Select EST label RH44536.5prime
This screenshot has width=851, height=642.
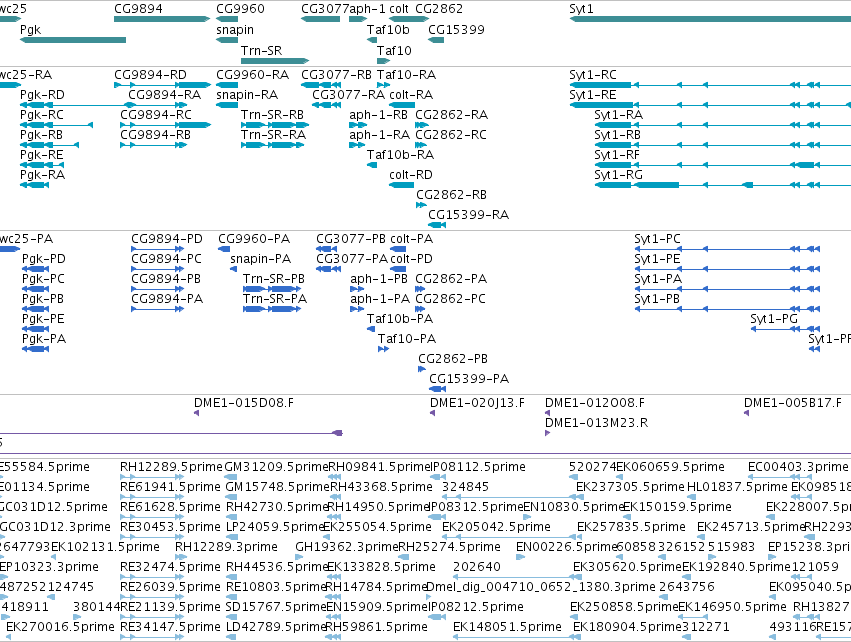coord(277,567)
